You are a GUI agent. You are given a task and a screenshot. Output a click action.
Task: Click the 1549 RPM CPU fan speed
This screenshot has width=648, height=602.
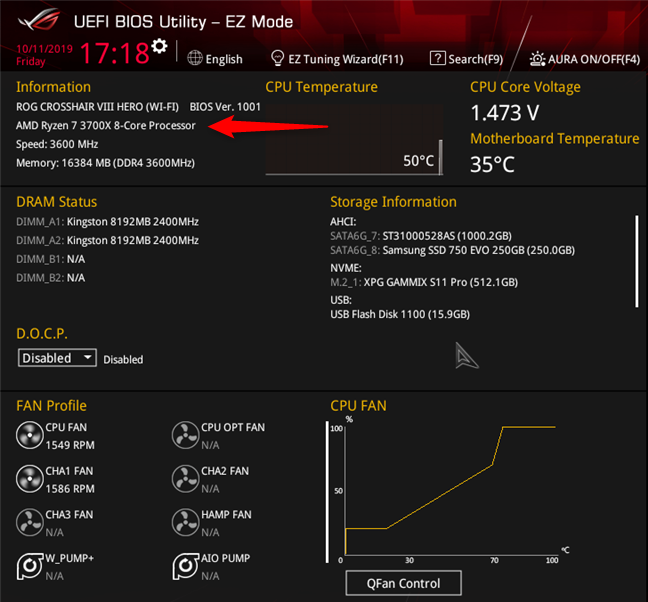coord(70,445)
